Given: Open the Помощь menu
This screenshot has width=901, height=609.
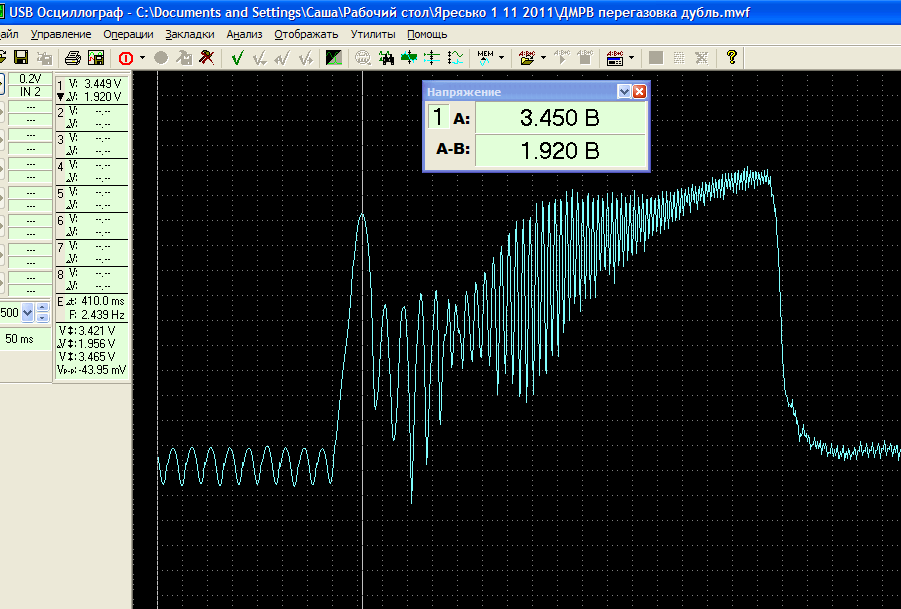Looking at the screenshot, I should pos(427,34).
